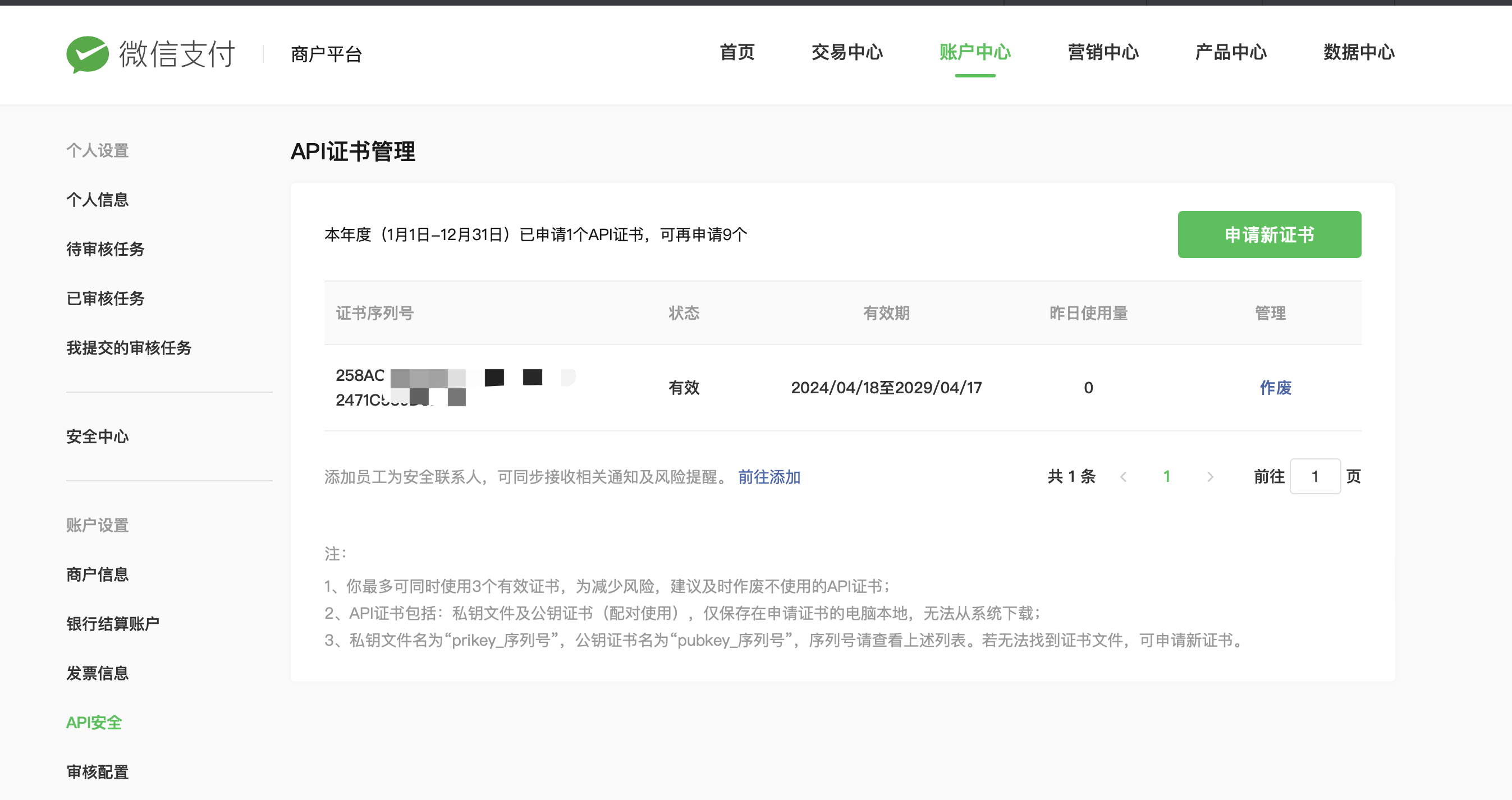Screen dimensions: 1512x800
Task: Click the 有效期 column header
Action: click(x=886, y=313)
